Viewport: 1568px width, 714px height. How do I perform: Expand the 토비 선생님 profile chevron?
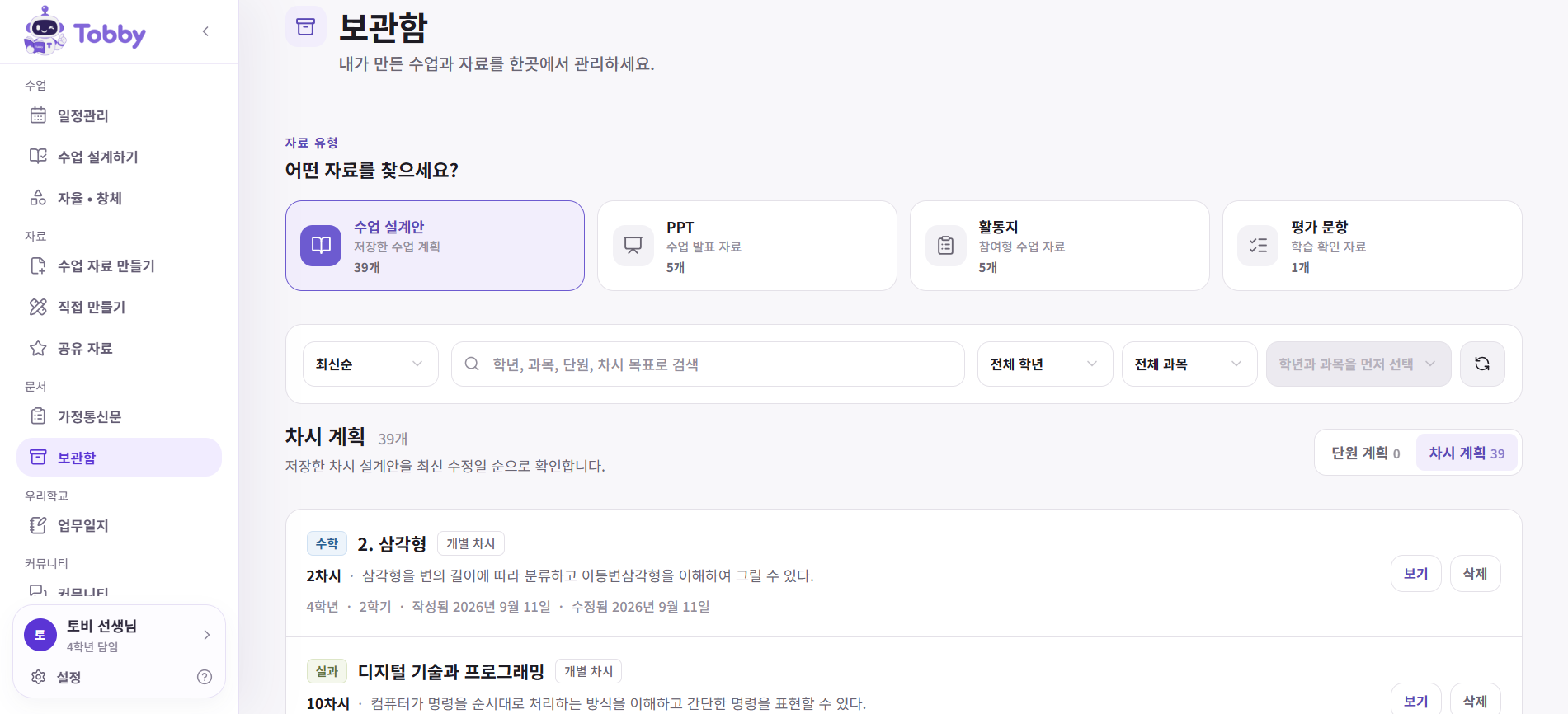pyautogui.click(x=206, y=635)
